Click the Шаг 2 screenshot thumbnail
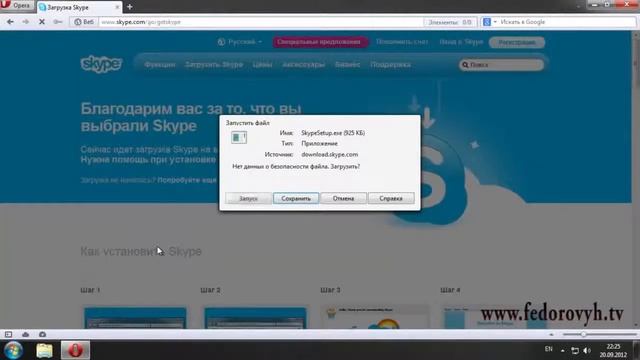Image resolution: width=640 pixels, height=360 pixels. pos(255,318)
